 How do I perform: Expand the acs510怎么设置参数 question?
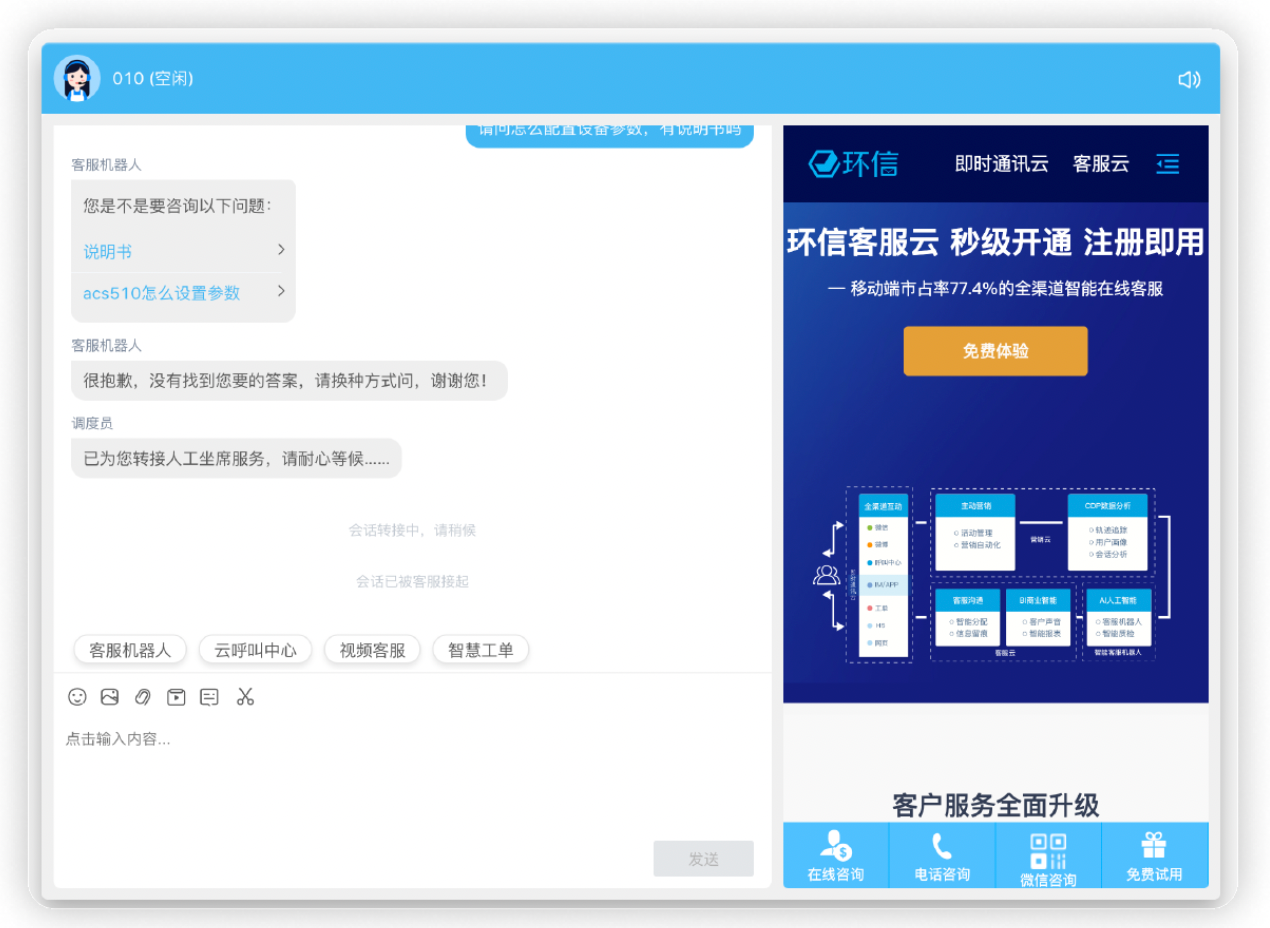183,292
